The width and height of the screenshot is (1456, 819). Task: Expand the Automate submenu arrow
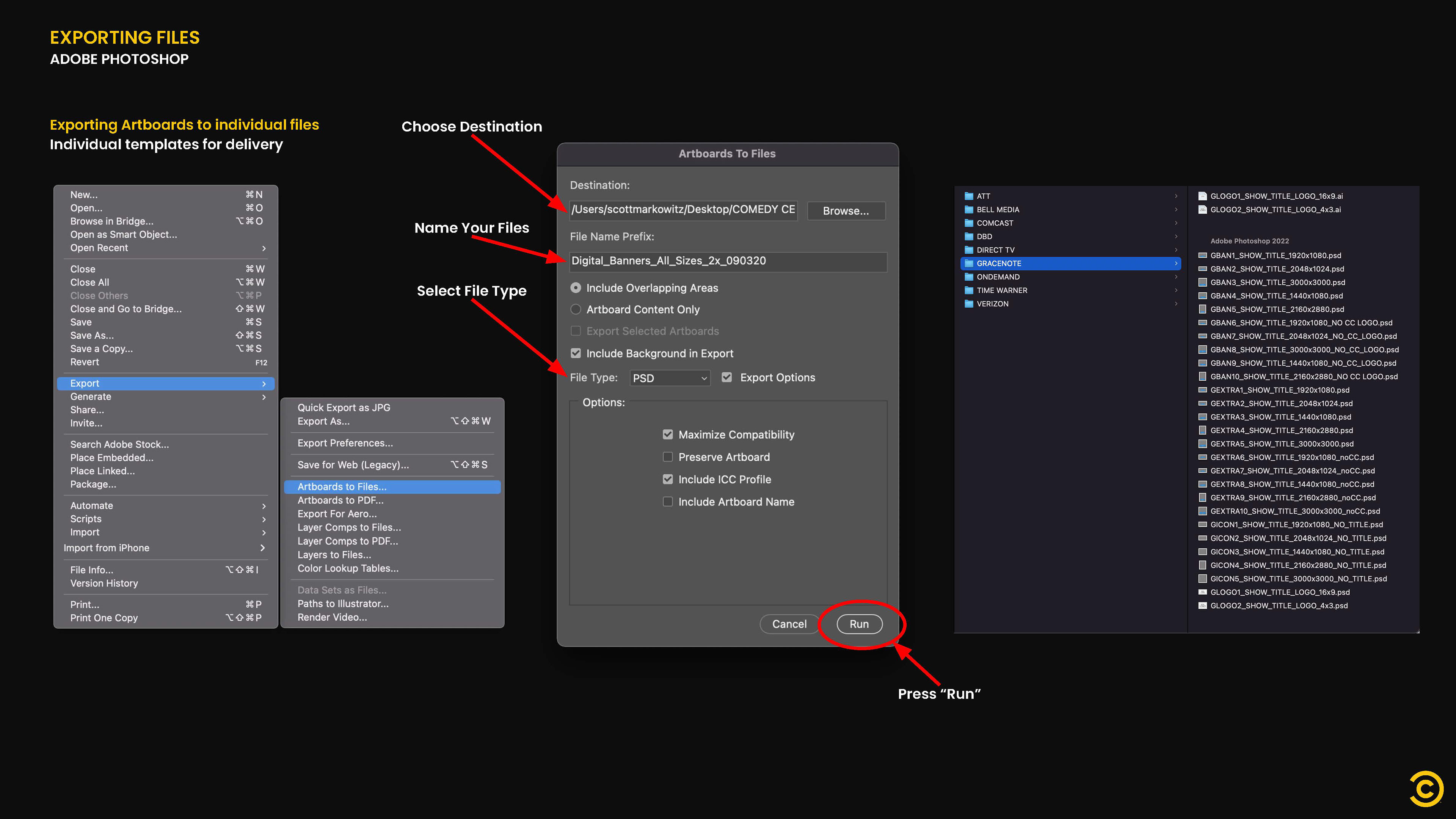264,506
